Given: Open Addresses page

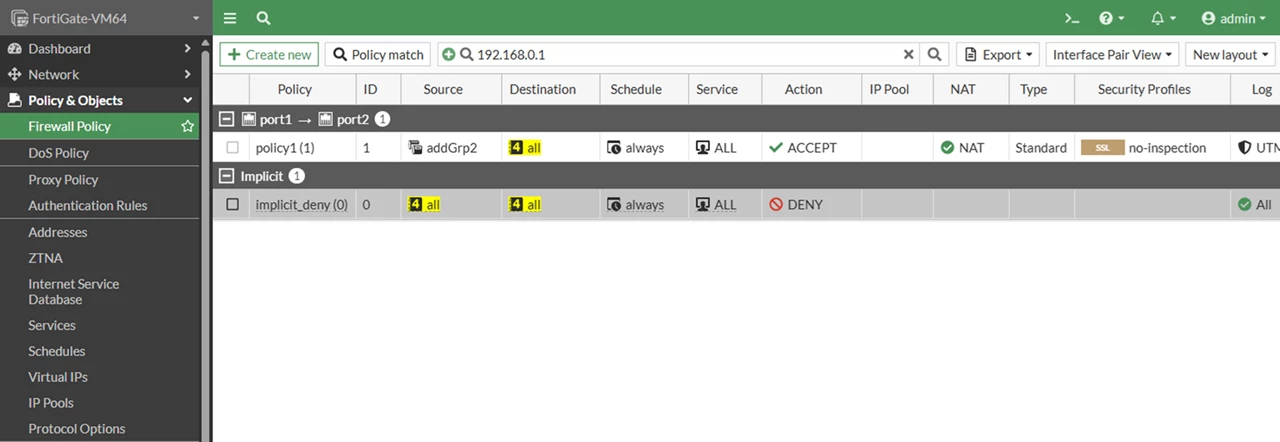Looking at the screenshot, I should click(x=58, y=232).
